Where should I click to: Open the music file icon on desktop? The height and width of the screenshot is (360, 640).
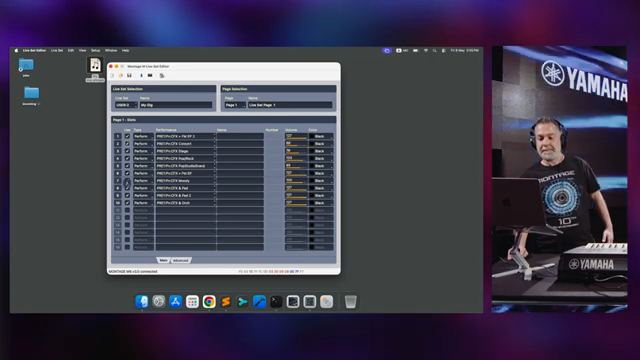[x=95, y=65]
